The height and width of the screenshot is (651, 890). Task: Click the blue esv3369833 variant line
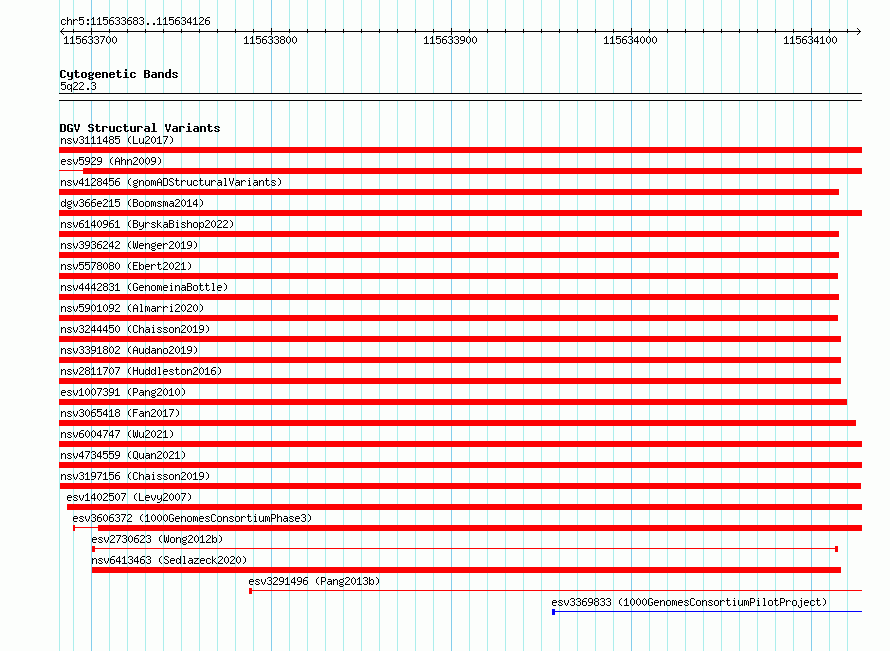pyautogui.click(x=707, y=612)
